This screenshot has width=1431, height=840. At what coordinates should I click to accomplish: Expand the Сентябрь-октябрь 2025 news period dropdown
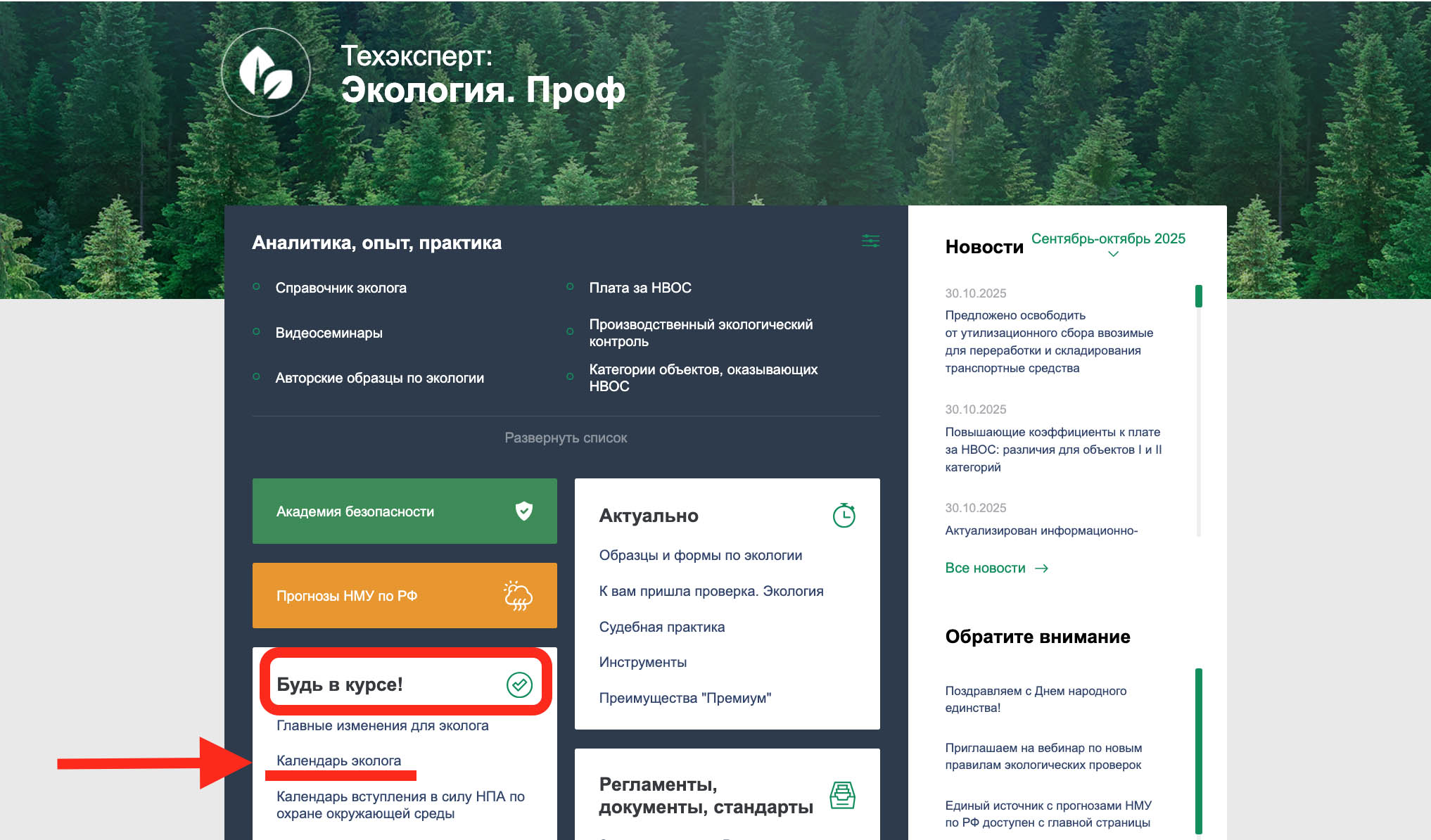[x=1107, y=238]
